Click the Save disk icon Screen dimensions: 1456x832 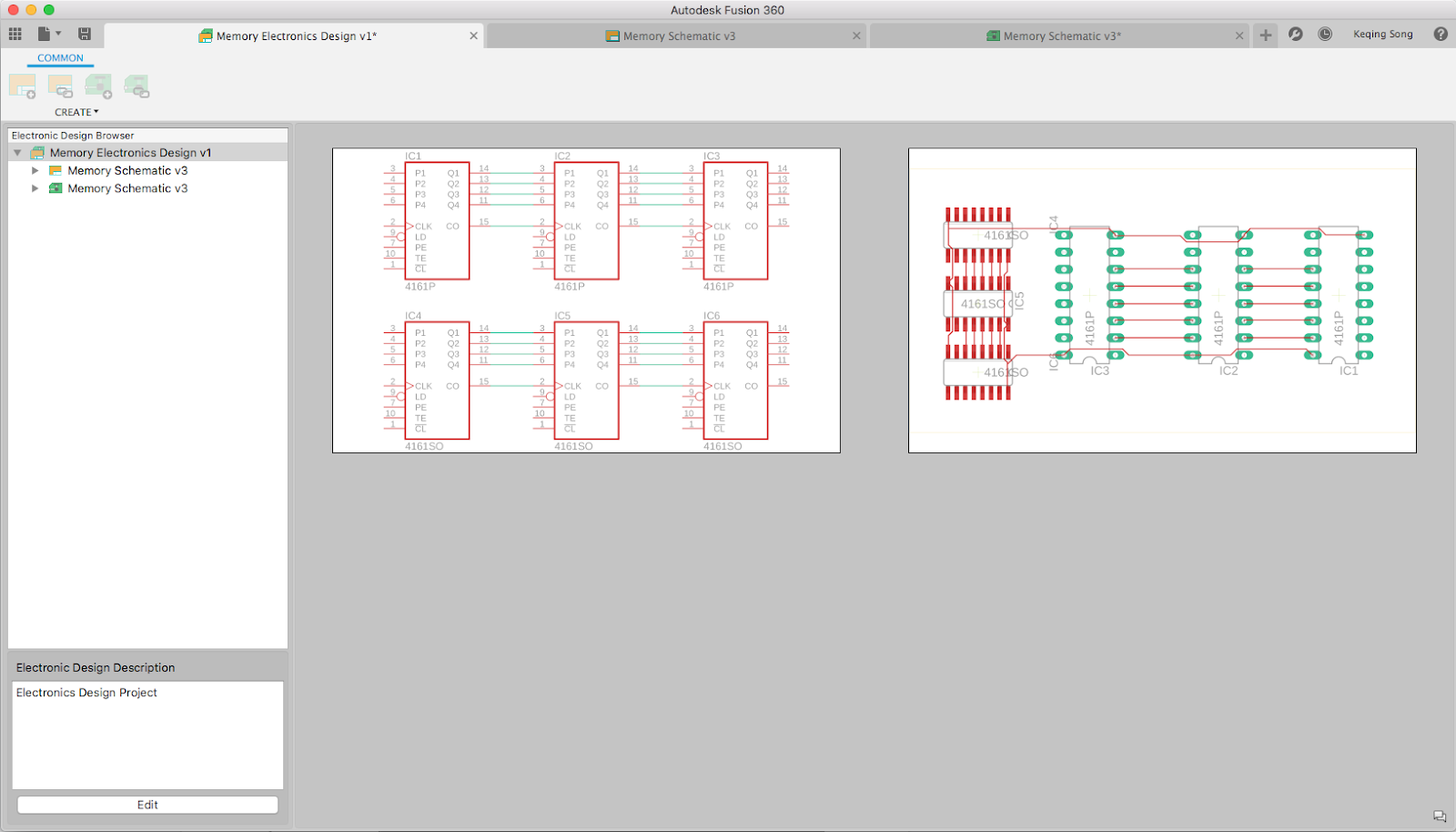[x=85, y=34]
